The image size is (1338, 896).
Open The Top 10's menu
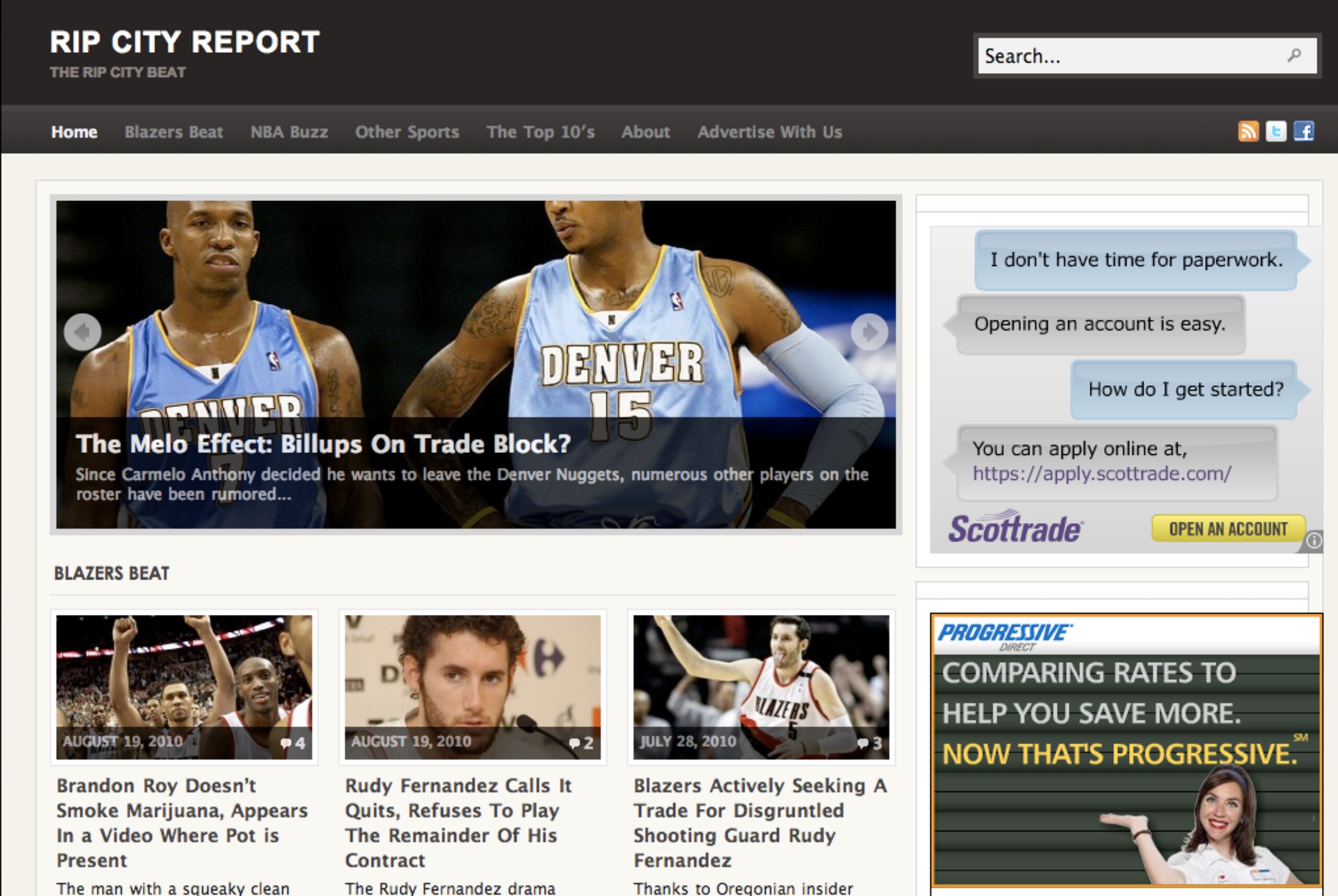coord(540,132)
